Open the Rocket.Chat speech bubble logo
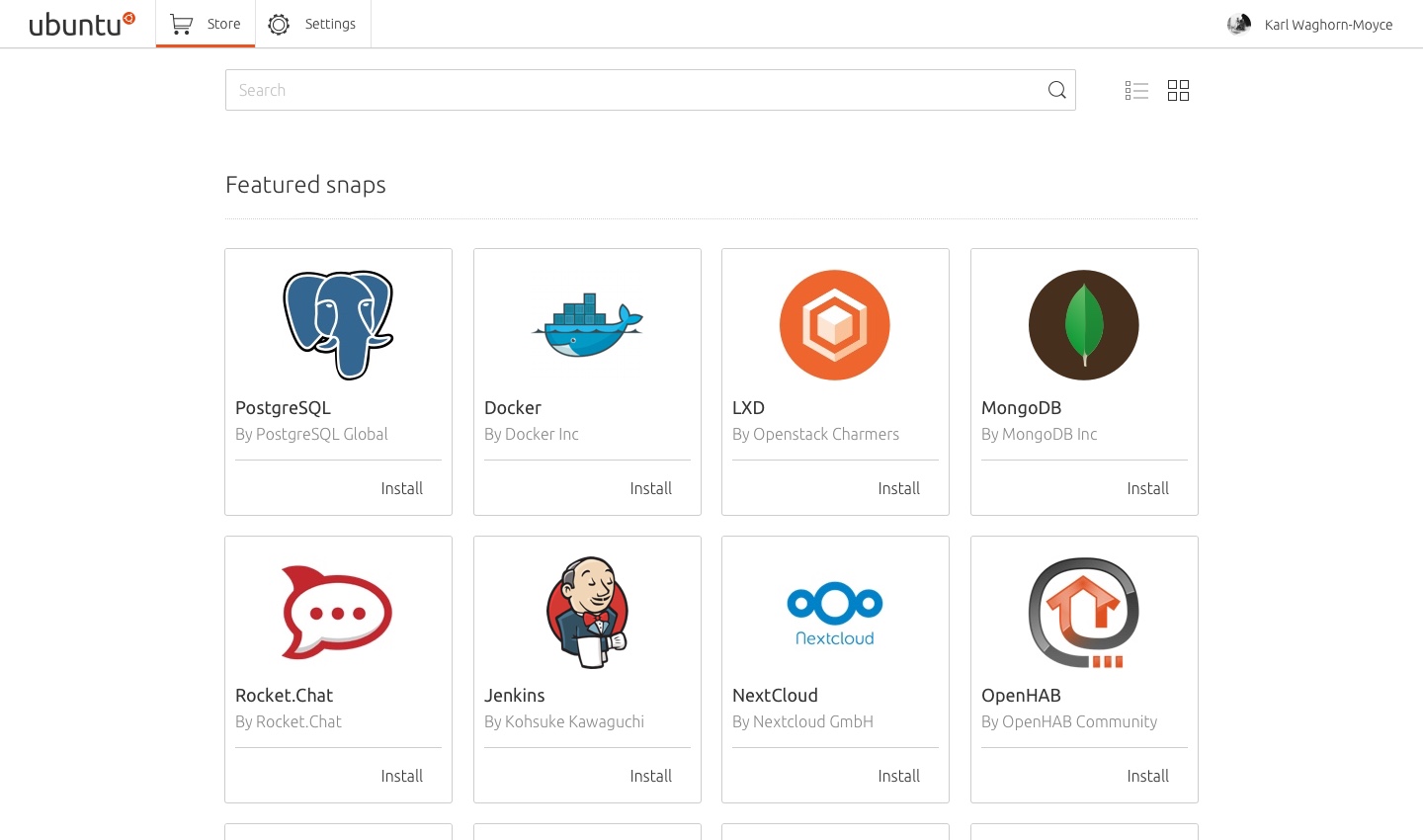1423x840 pixels. click(337, 612)
